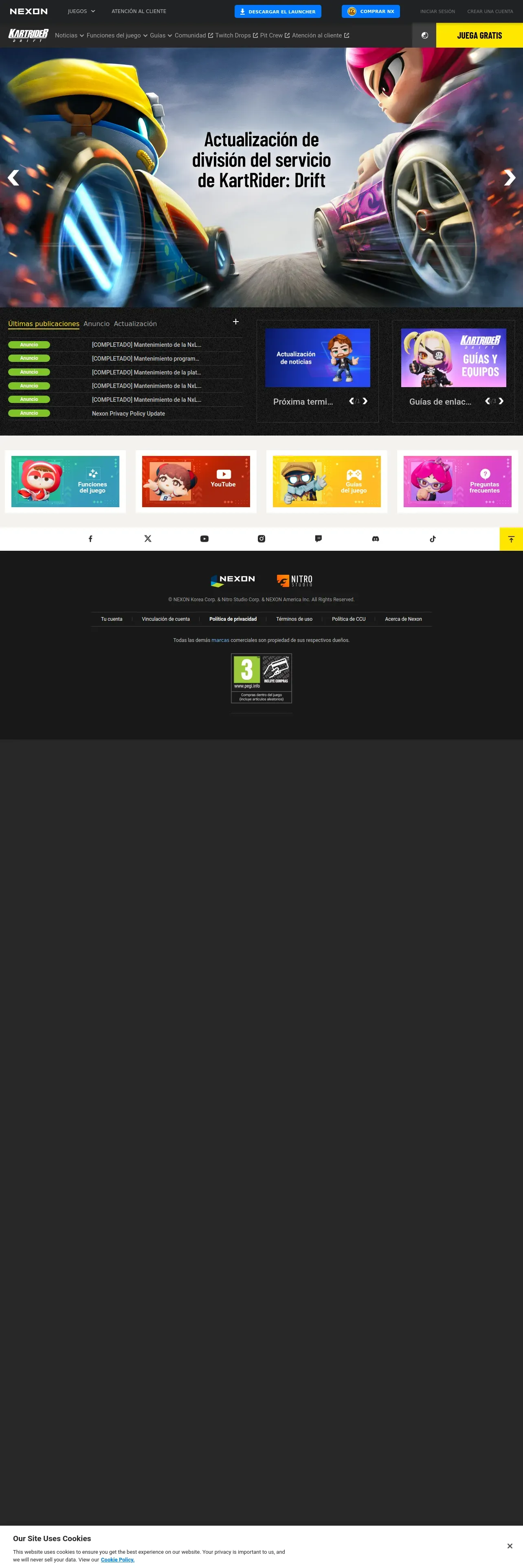Click Vinculación de cuenta footer link
Image resolution: width=523 pixels, height=1568 pixels.
click(x=166, y=619)
